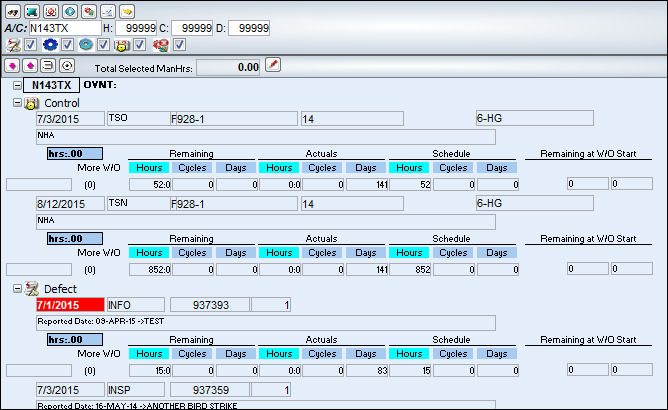Select the Hours header under the first Remaining
The height and width of the screenshot is (410, 668).
149,167
